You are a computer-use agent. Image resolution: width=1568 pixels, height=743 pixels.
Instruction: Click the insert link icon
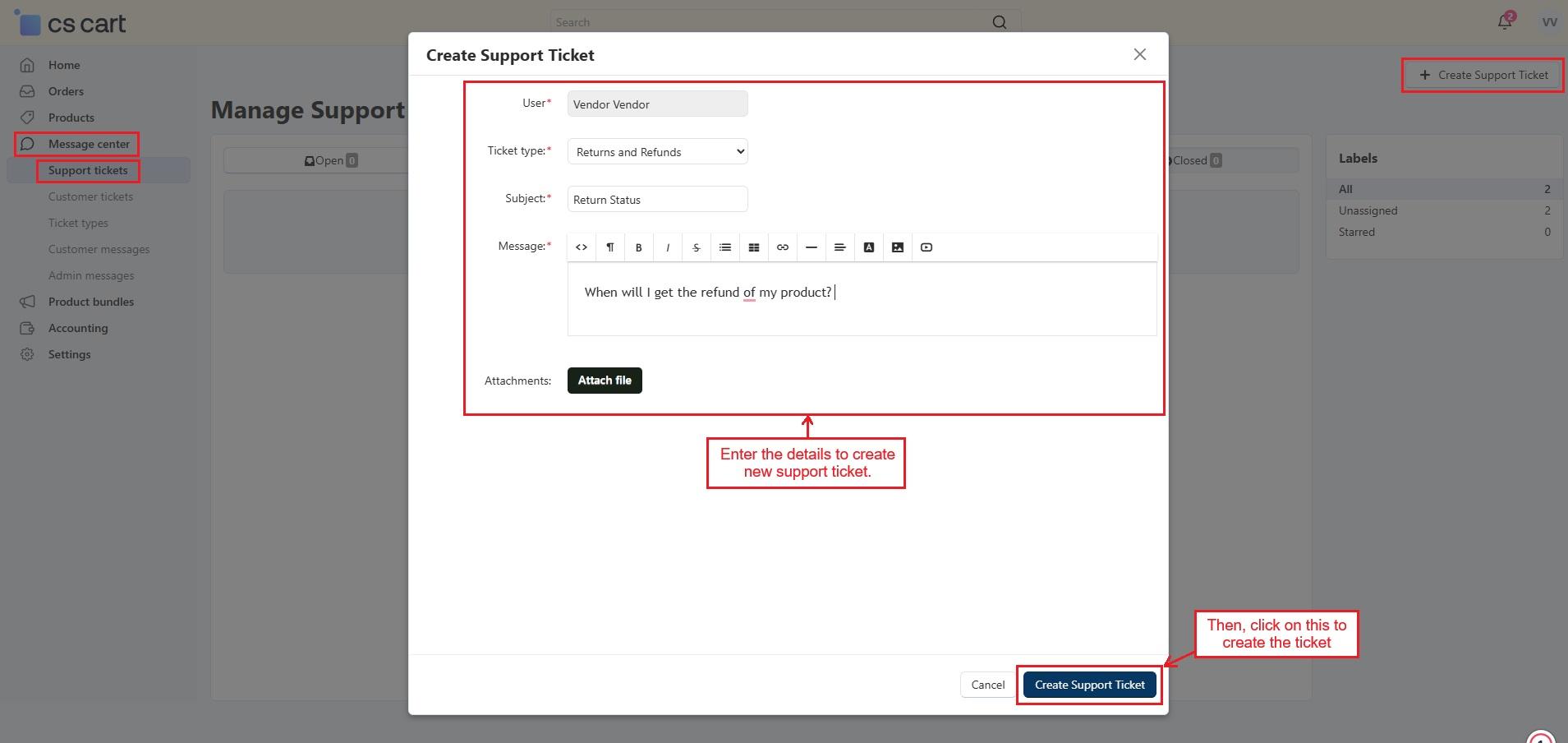[x=782, y=247]
